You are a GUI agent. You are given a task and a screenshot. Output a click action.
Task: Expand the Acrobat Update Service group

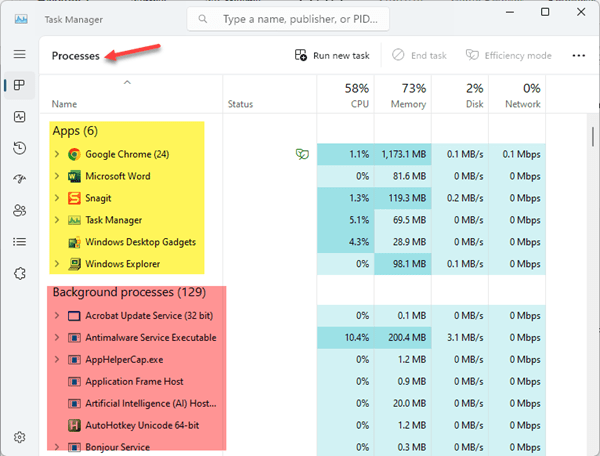coord(57,316)
